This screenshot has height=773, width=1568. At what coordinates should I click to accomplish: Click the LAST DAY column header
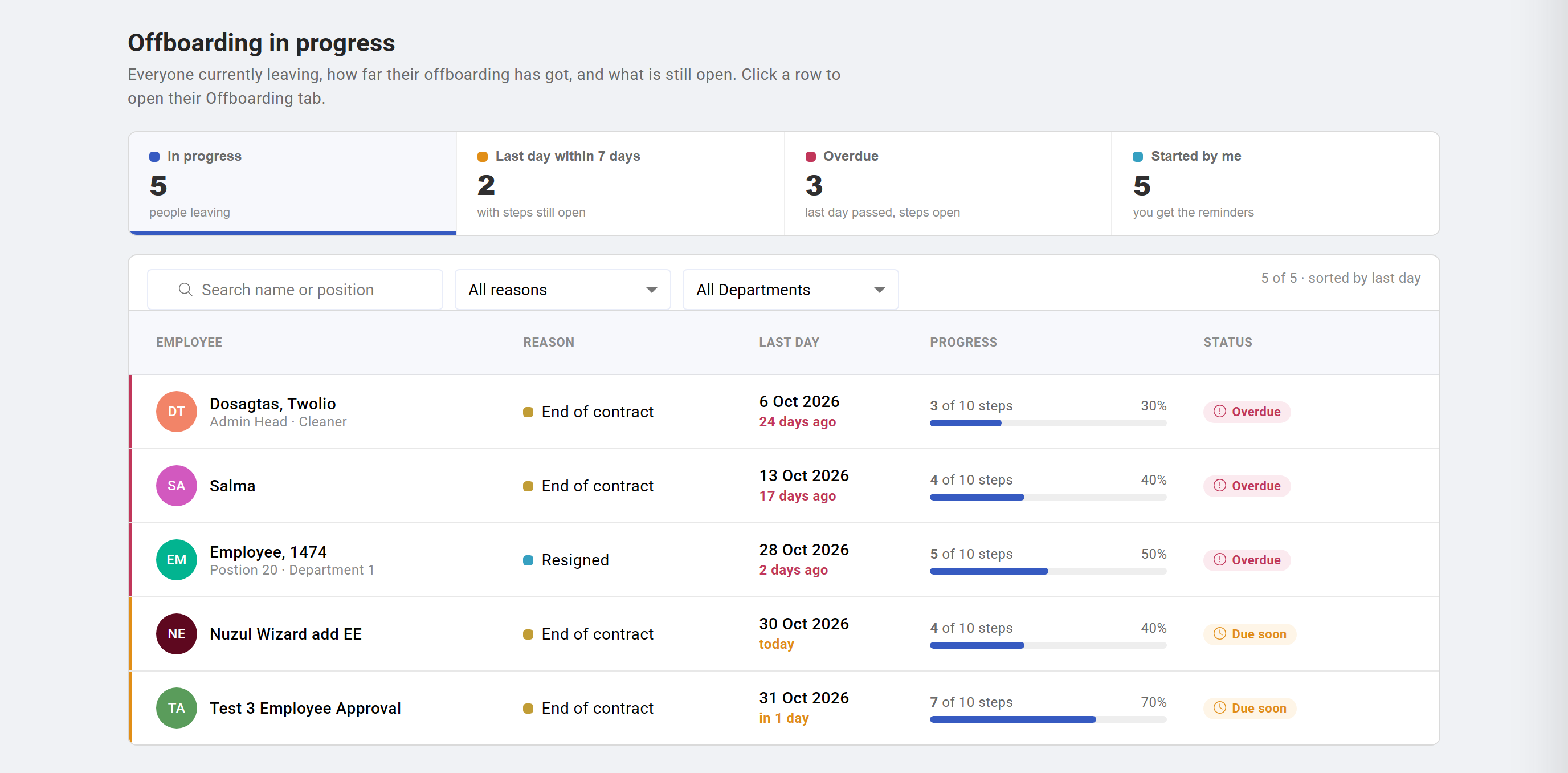tap(789, 343)
